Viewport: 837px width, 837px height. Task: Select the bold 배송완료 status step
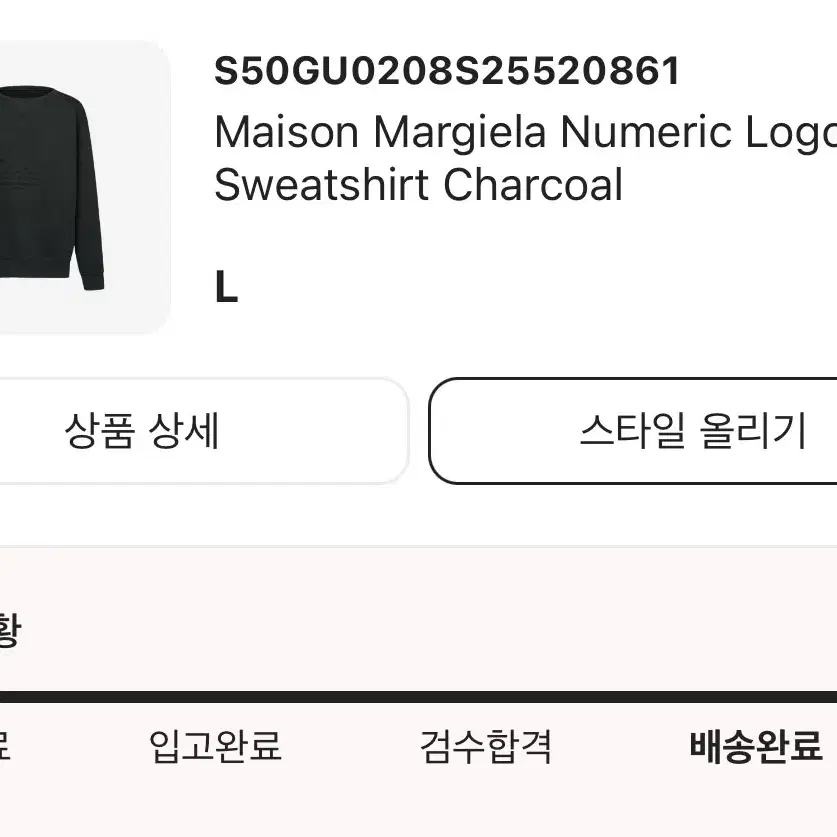(x=756, y=746)
